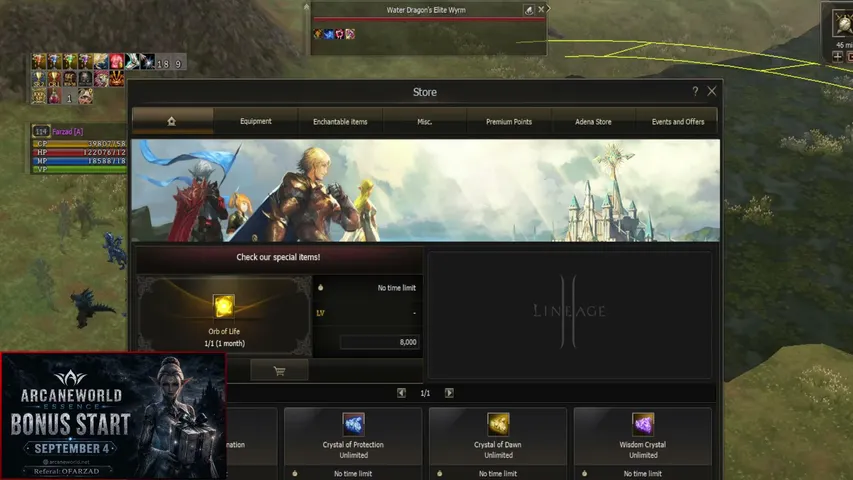Image resolution: width=853 pixels, height=480 pixels.
Task: Click the Crystal of Dawn Unlimited label
Action: (x=498, y=450)
